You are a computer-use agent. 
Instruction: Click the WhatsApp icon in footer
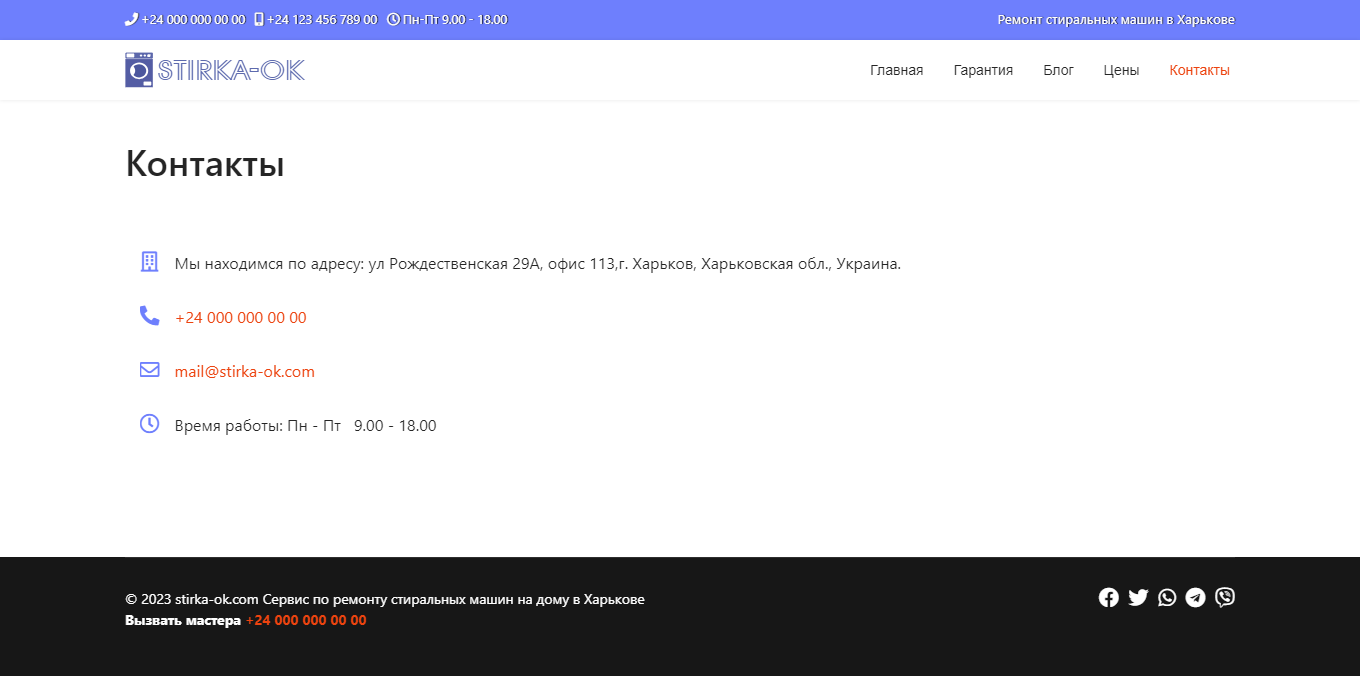pos(1167,598)
